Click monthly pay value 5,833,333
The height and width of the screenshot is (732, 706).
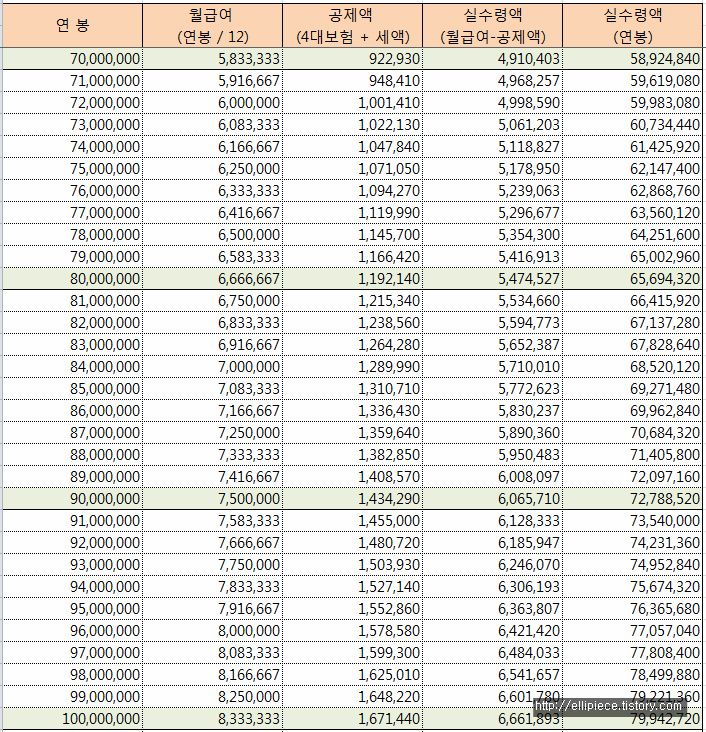[x=212, y=59]
